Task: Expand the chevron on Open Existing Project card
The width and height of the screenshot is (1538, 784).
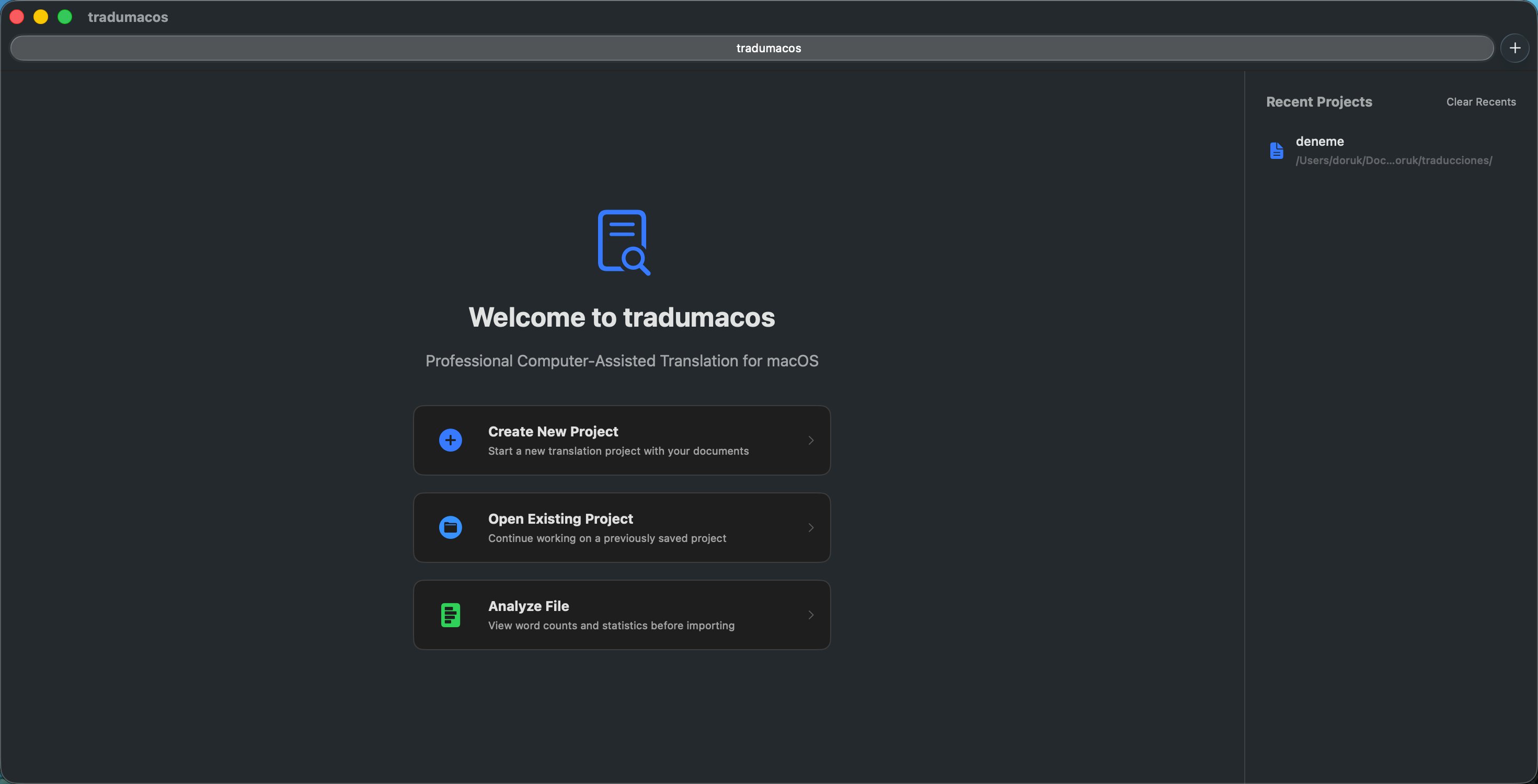Action: coord(811,527)
